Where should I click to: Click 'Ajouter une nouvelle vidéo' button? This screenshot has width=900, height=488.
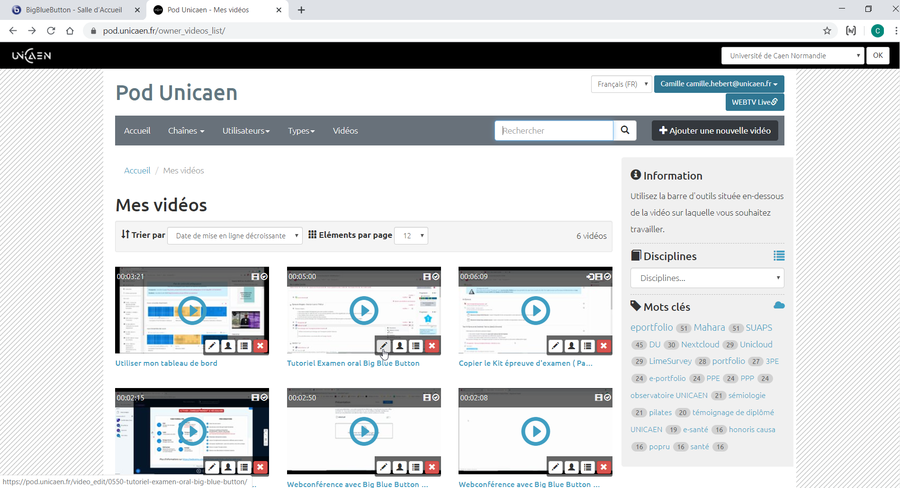tap(715, 130)
